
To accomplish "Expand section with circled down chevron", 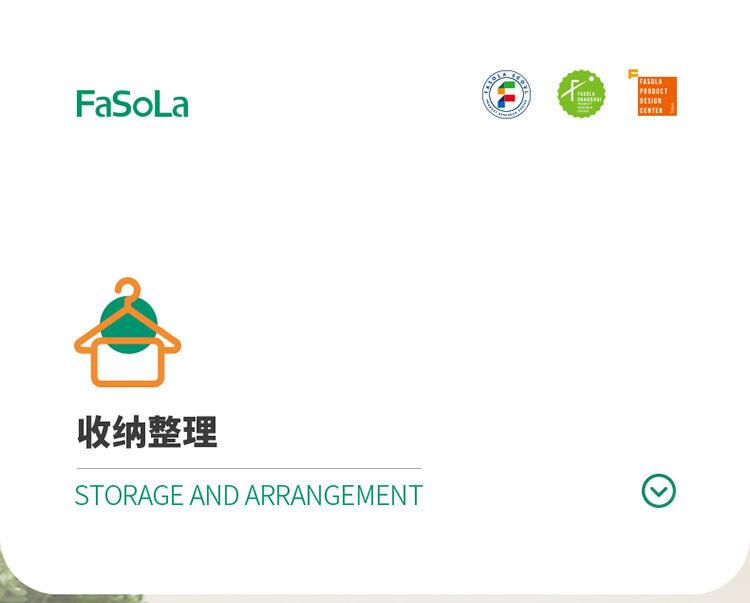I will 659,491.
